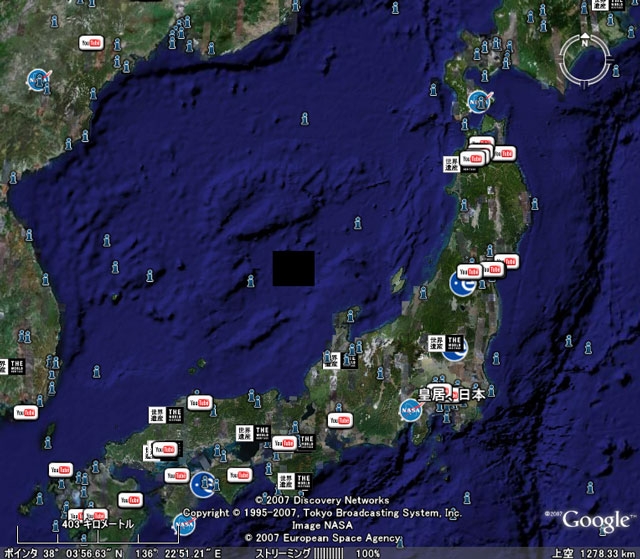
Task: Open the YouTube marker in the top-left corner
Action: point(92,42)
